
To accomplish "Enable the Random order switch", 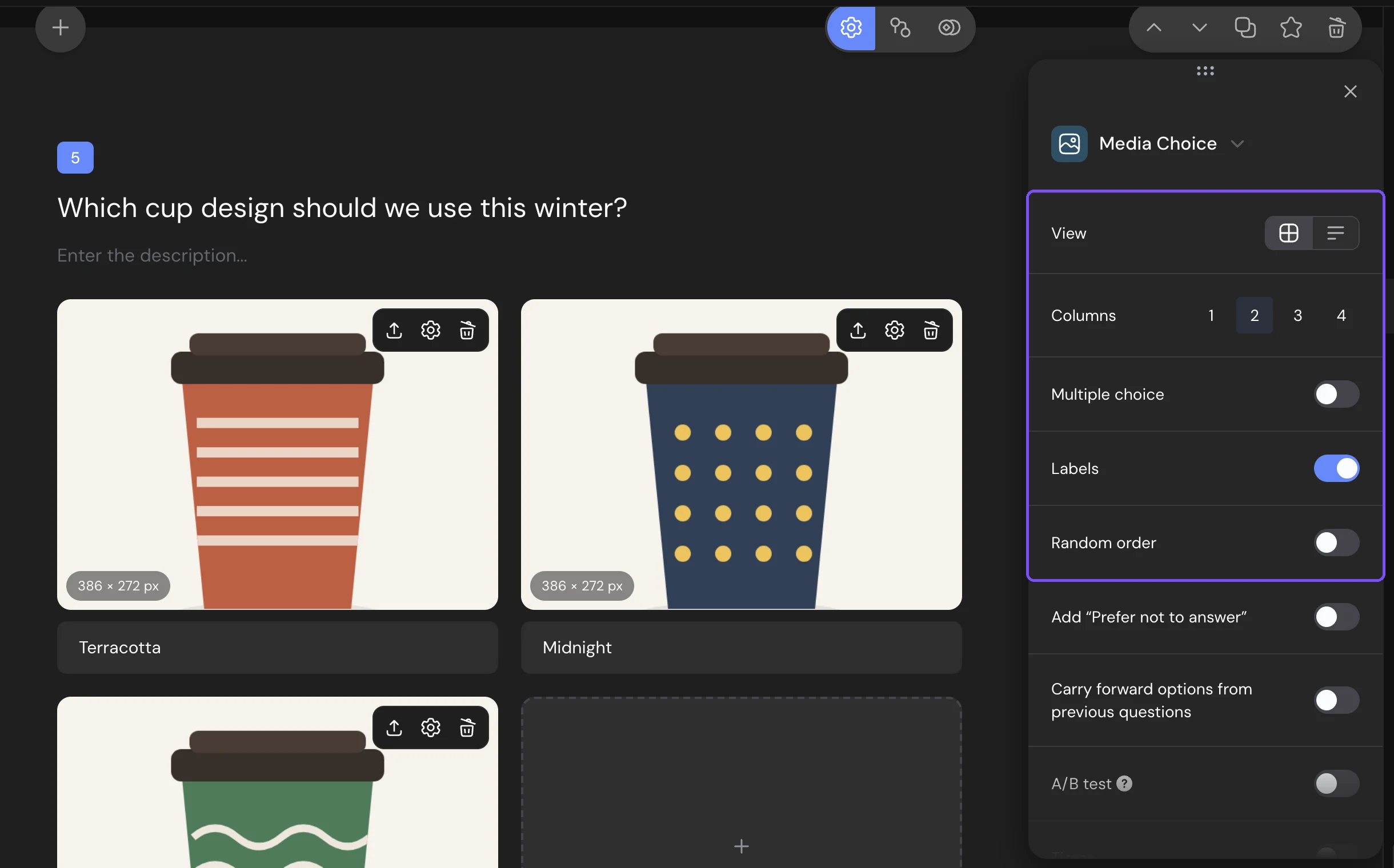I will click(1336, 542).
